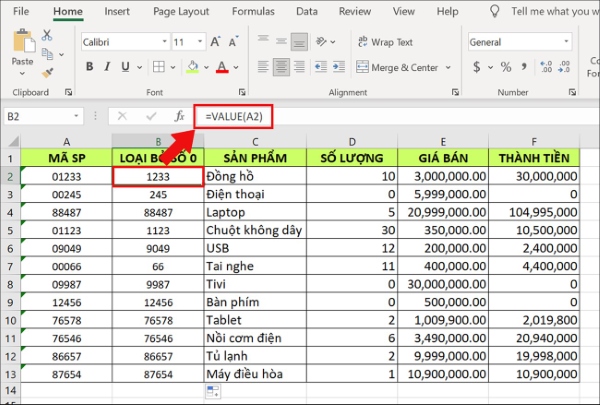Decrease font size with small A
600x405 pixels.
[233, 41]
